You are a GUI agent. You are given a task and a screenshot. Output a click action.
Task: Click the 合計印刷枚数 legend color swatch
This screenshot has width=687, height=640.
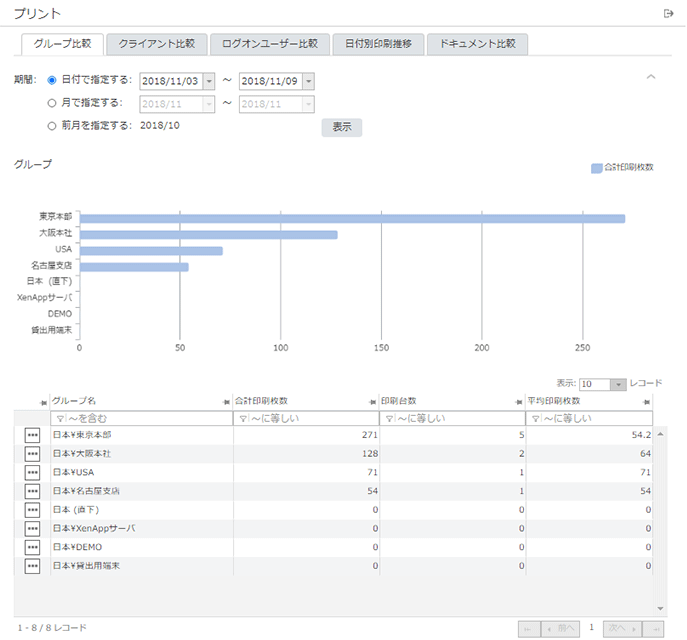(597, 168)
